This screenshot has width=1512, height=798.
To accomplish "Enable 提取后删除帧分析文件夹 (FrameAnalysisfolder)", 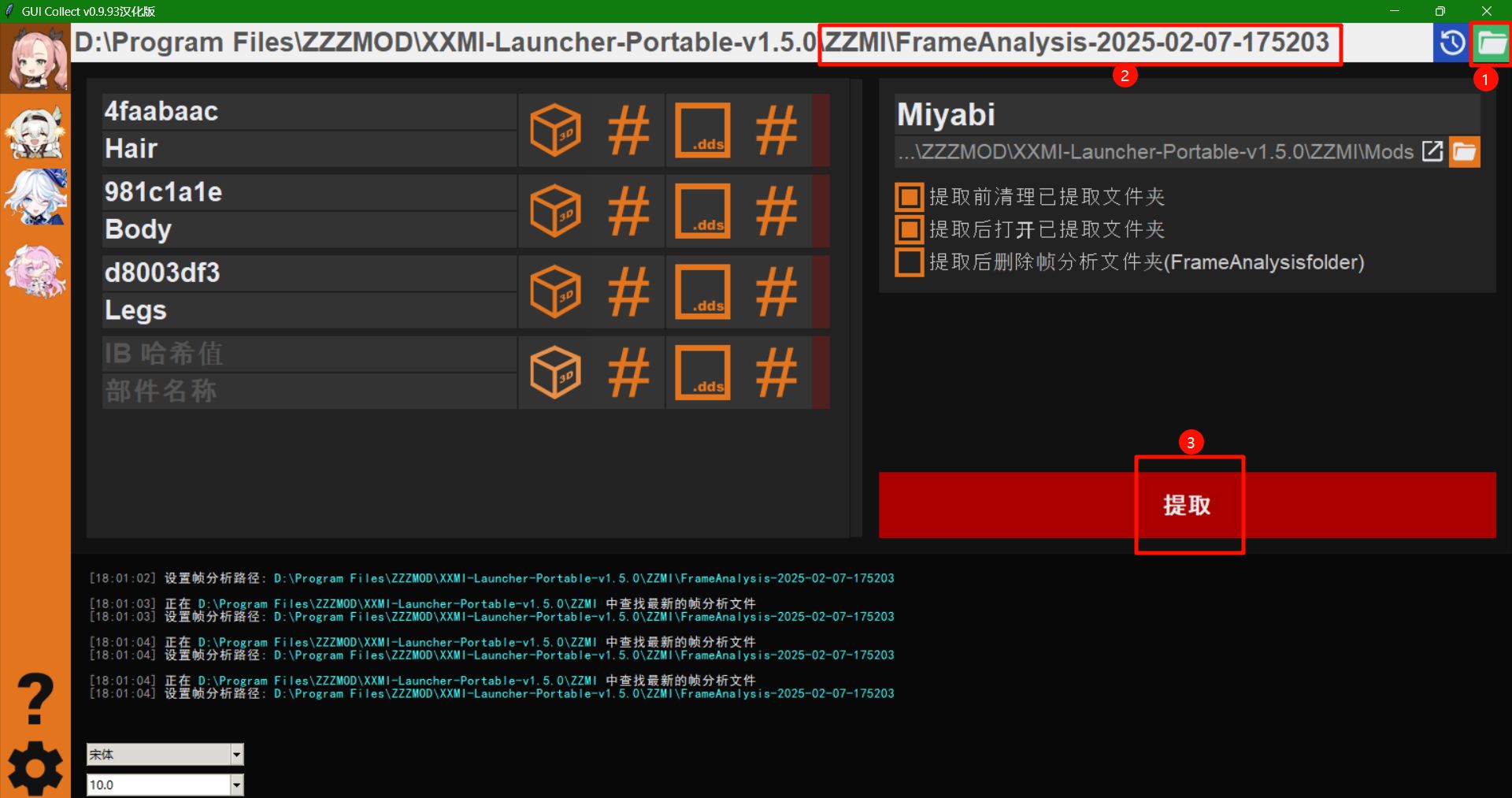I will pos(908,262).
